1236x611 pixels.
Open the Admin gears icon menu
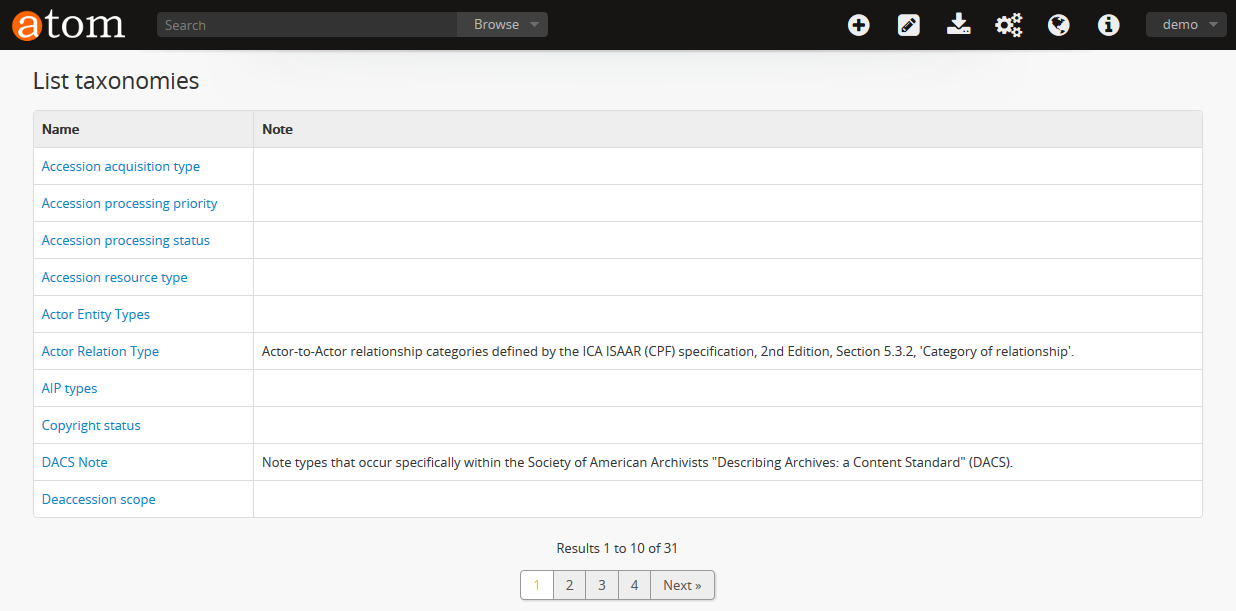point(1008,25)
